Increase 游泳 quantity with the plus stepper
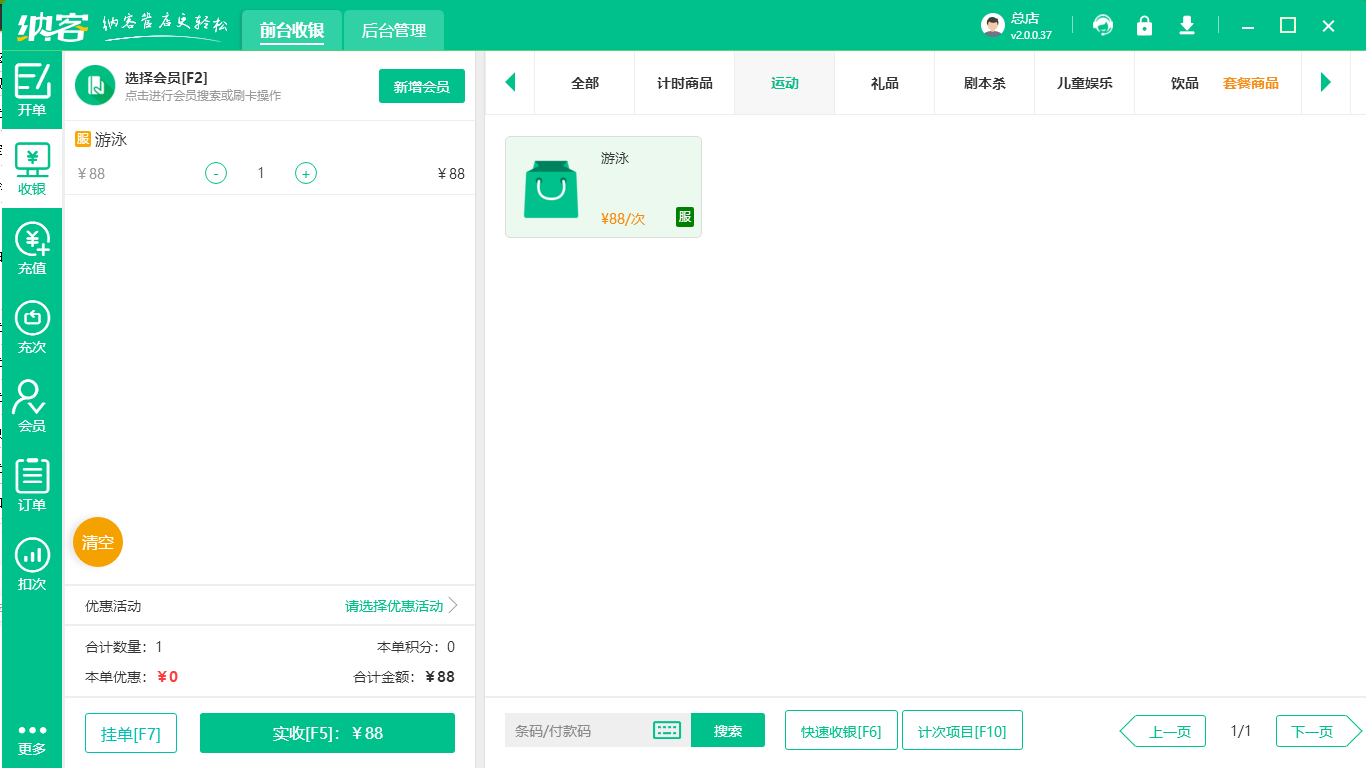The image size is (1366, 768). click(305, 172)
